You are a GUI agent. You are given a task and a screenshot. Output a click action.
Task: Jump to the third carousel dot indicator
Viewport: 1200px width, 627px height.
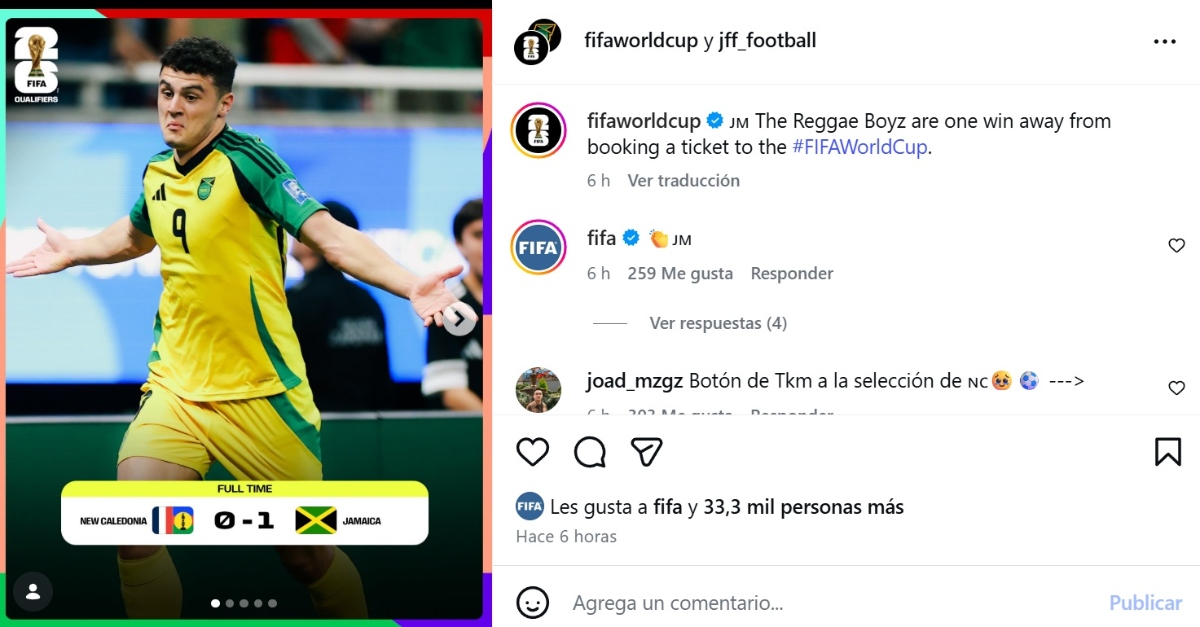click(x=244, y=603)
